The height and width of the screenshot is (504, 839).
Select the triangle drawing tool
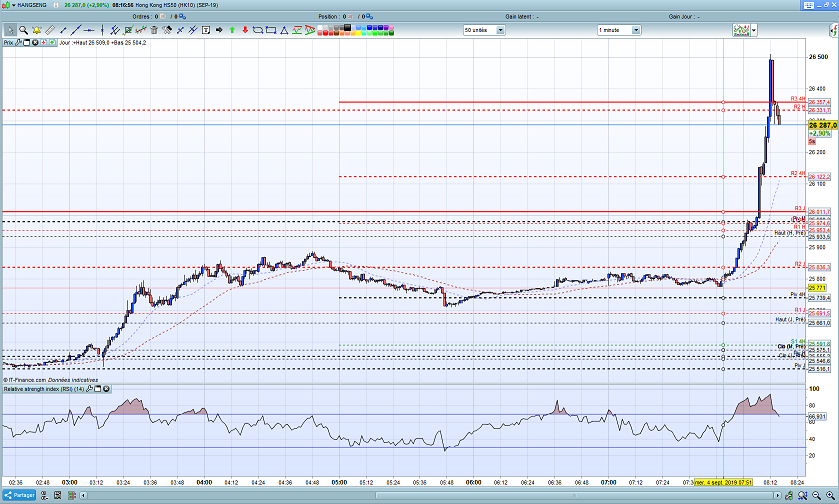[x=284, y=30]
